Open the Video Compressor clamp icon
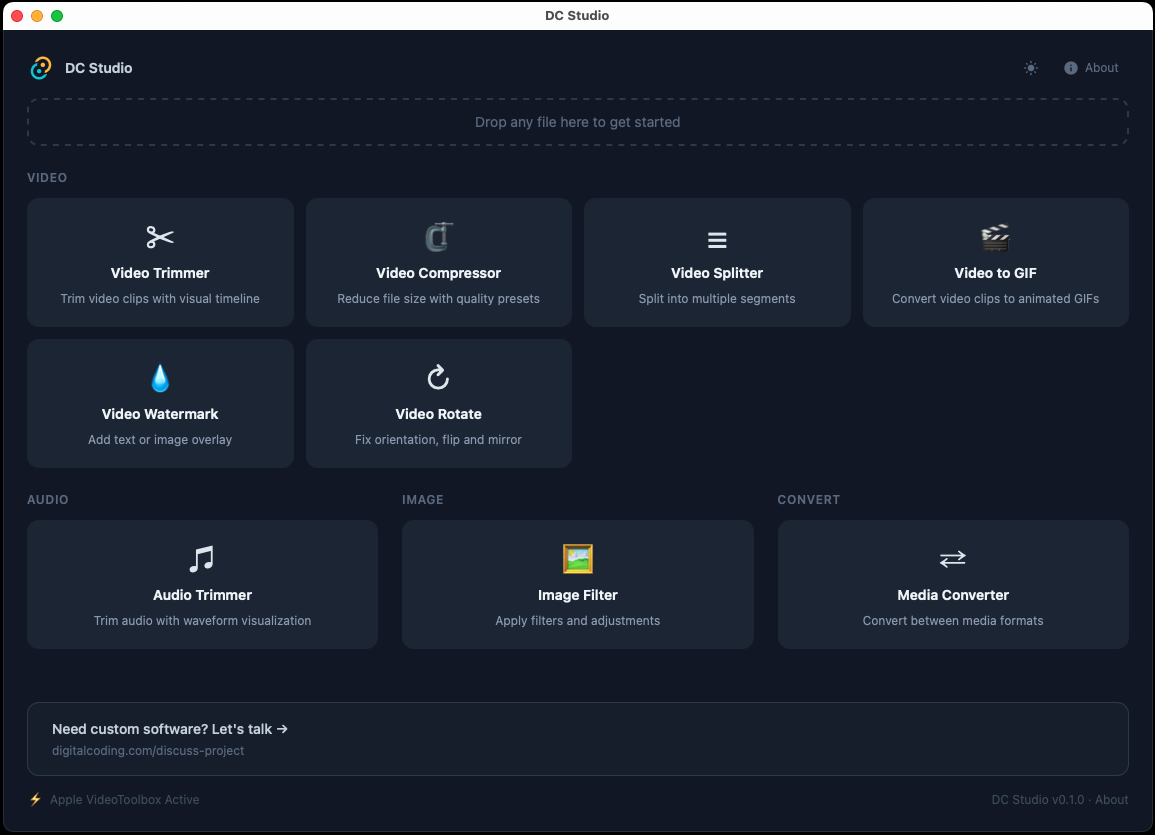The height and width of the screenshot is (835, 1155). [438, 237]
